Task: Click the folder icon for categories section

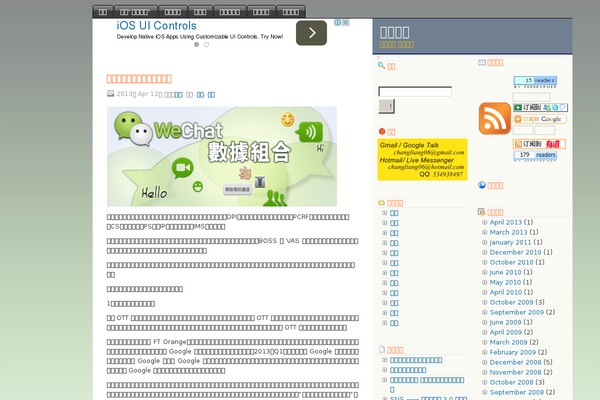Action: click(382, 203)
